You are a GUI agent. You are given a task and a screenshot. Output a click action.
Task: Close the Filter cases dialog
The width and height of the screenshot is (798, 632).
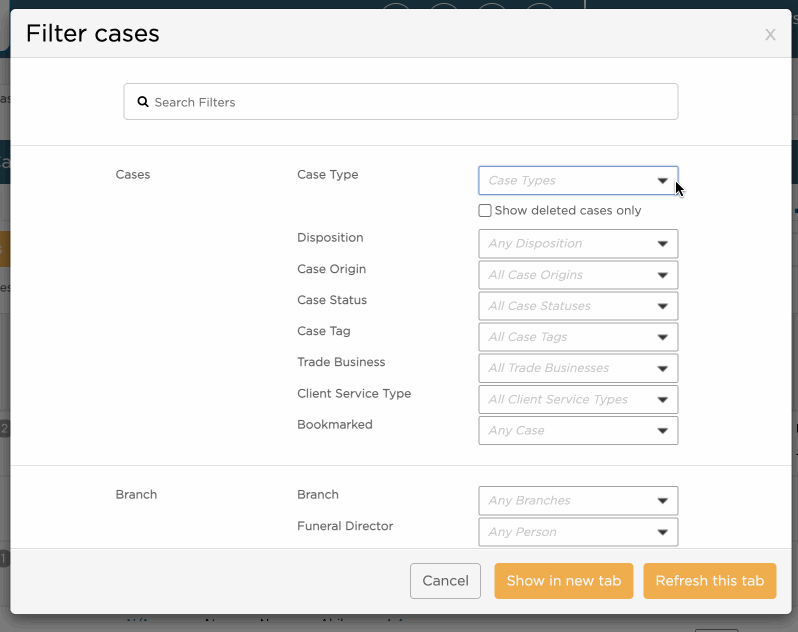pos(770,35)
